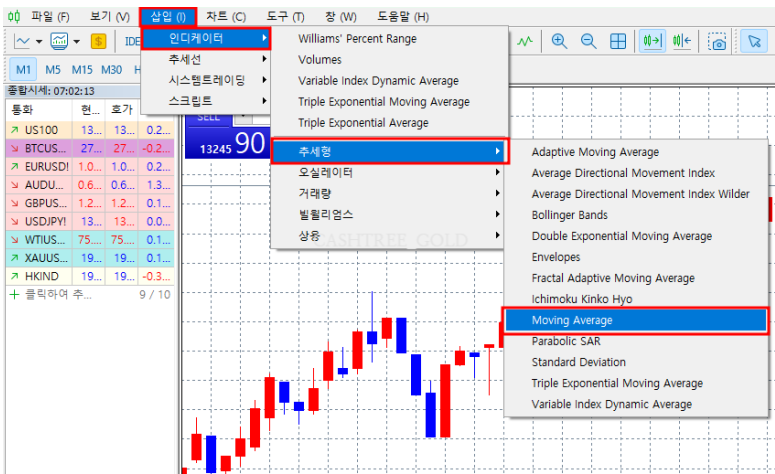Expand the 오실레이터 category
Viewport: 775px width, 474px height.
tap(388, 172)
